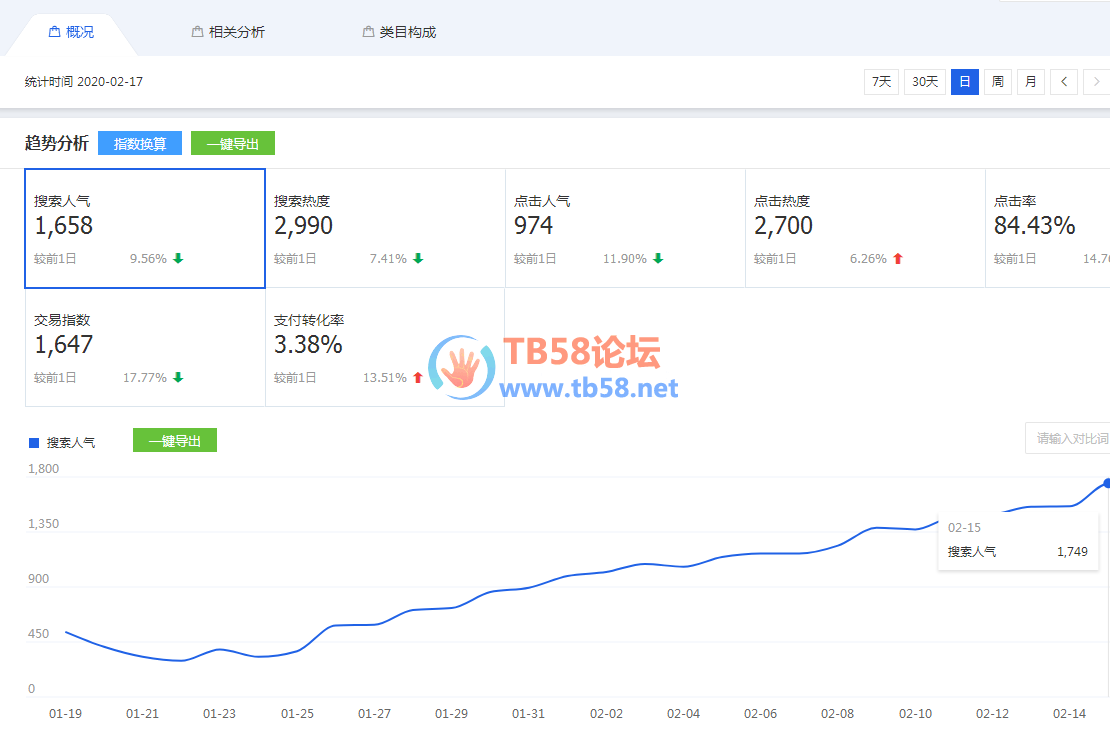Select the 搜索热度 metric card

coord(385,229)
